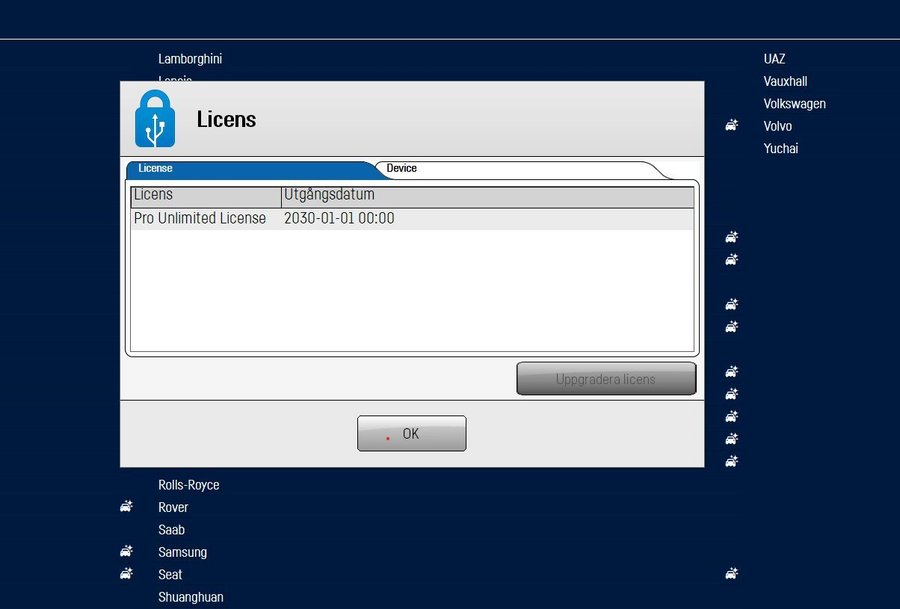Switch to the Device tab
Screen dimensions: 900x609
pyautogui.click(x=402, y=169)
